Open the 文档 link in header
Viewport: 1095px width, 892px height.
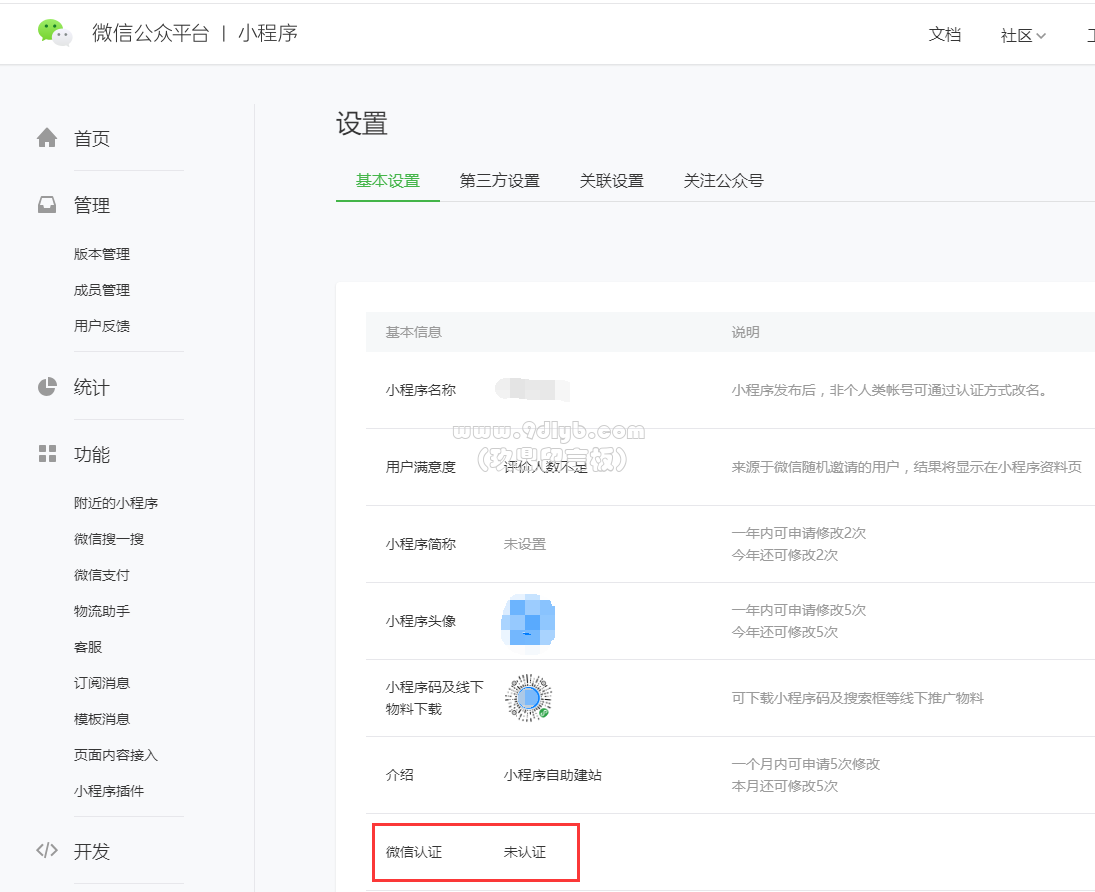click(945, 34)
